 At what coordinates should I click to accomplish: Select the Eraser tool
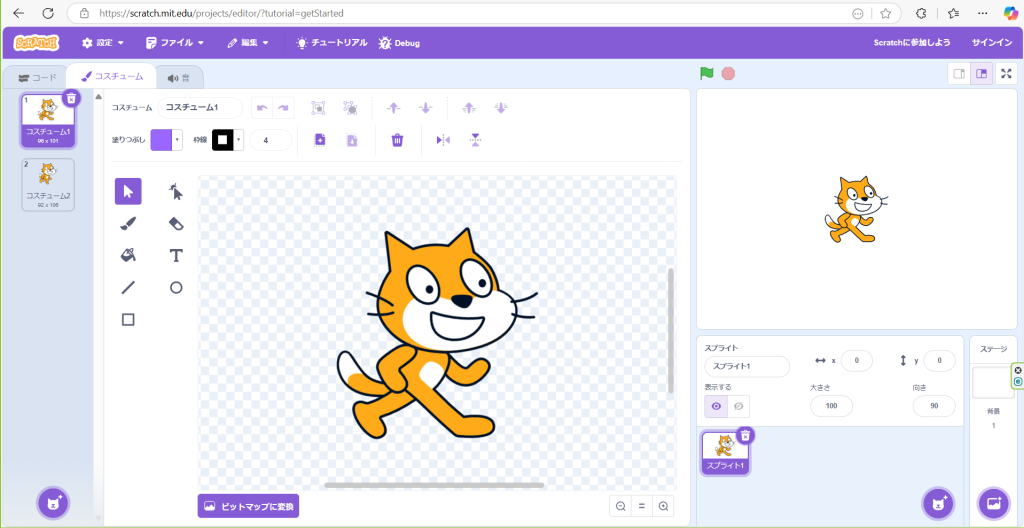[176, 223]
